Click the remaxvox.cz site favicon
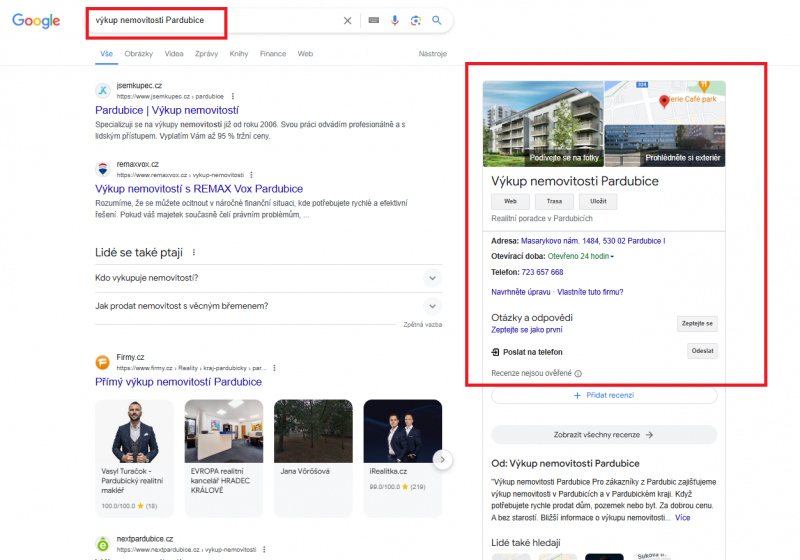 tap(103, 169)
